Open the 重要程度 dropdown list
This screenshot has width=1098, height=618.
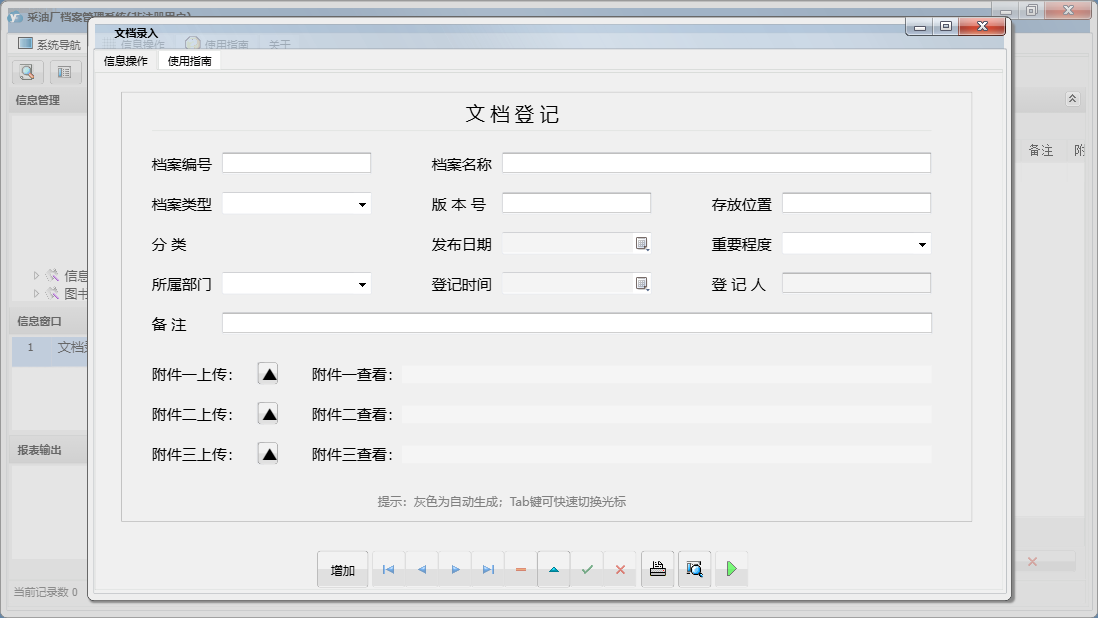click(923, 243)
